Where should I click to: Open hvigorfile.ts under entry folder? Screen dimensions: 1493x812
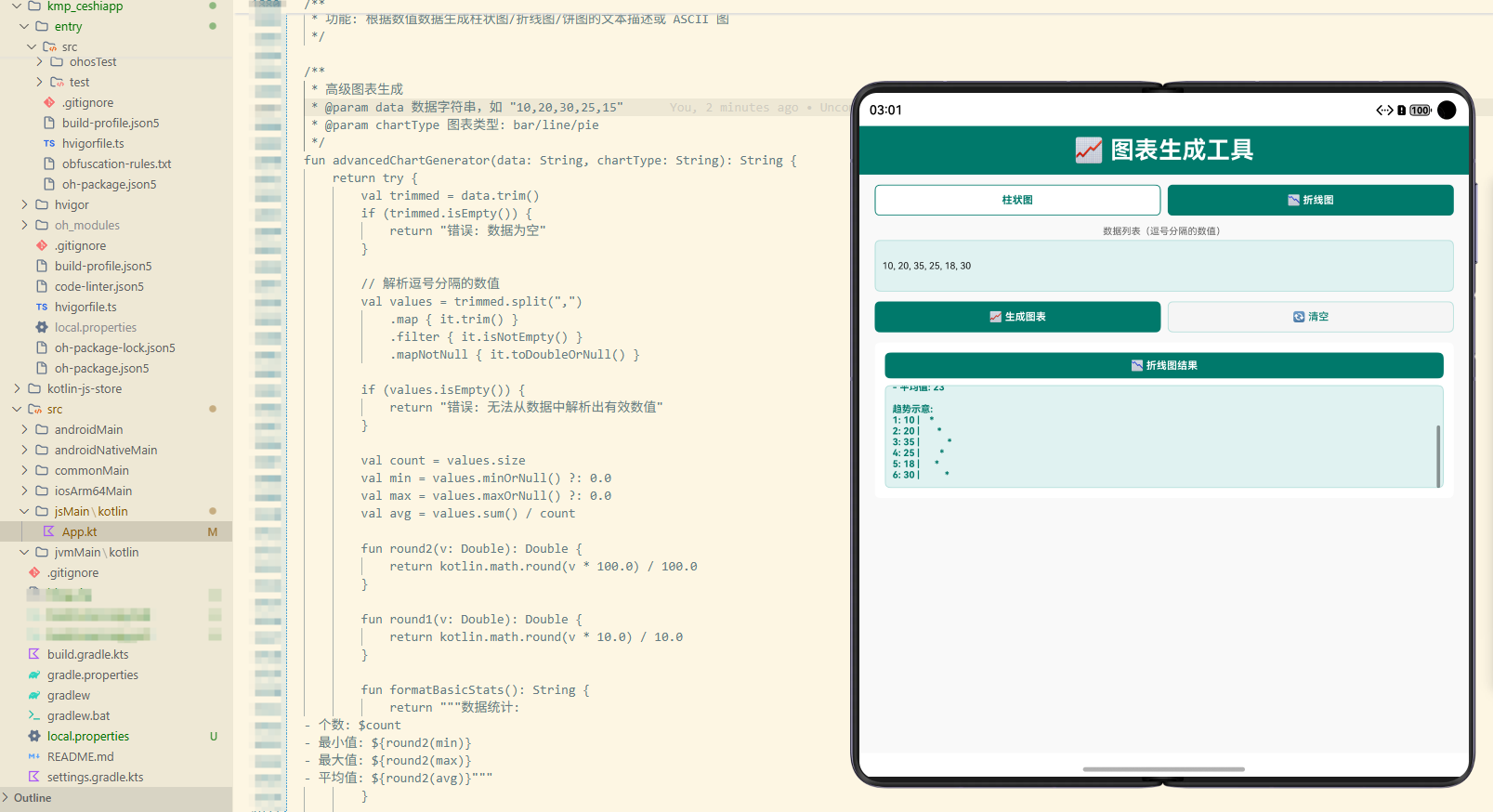[93, 144]
